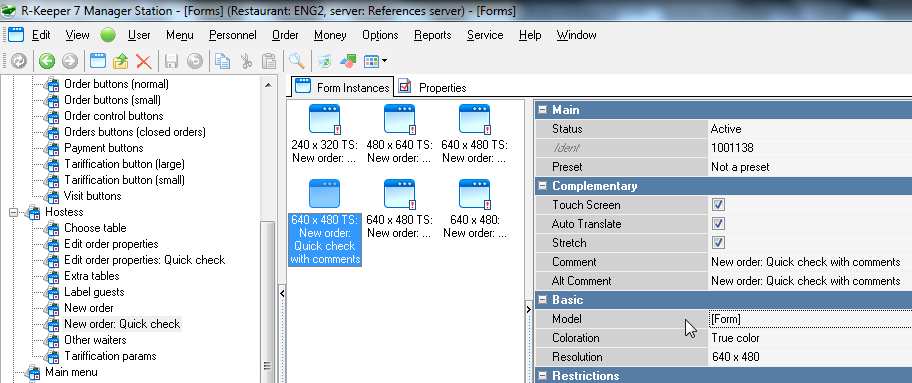Click the Forms window icon in menu bar
The height and width of the screenshot is (383, 912).
[x=16, y=34]
